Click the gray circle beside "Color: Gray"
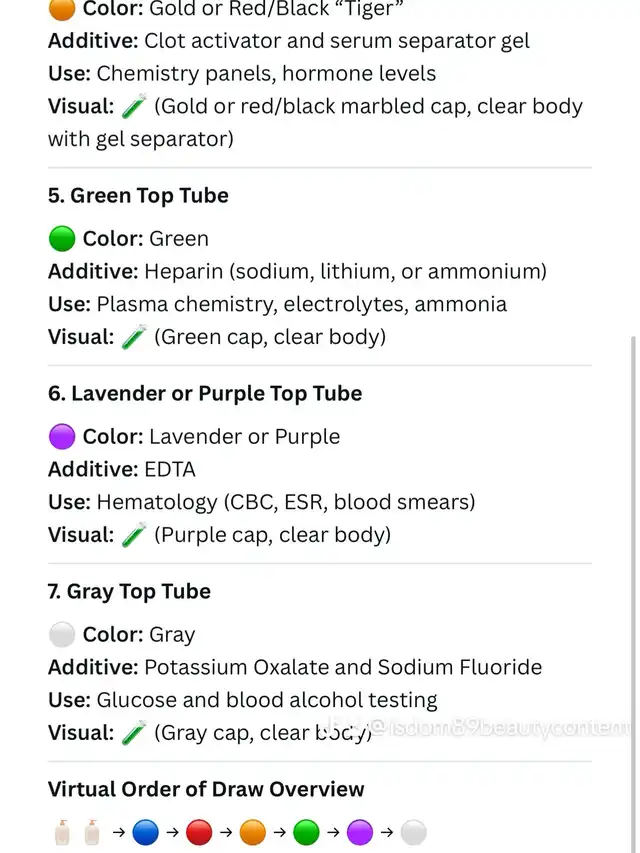This screenshot has height=853, width=640. [62, 635]
